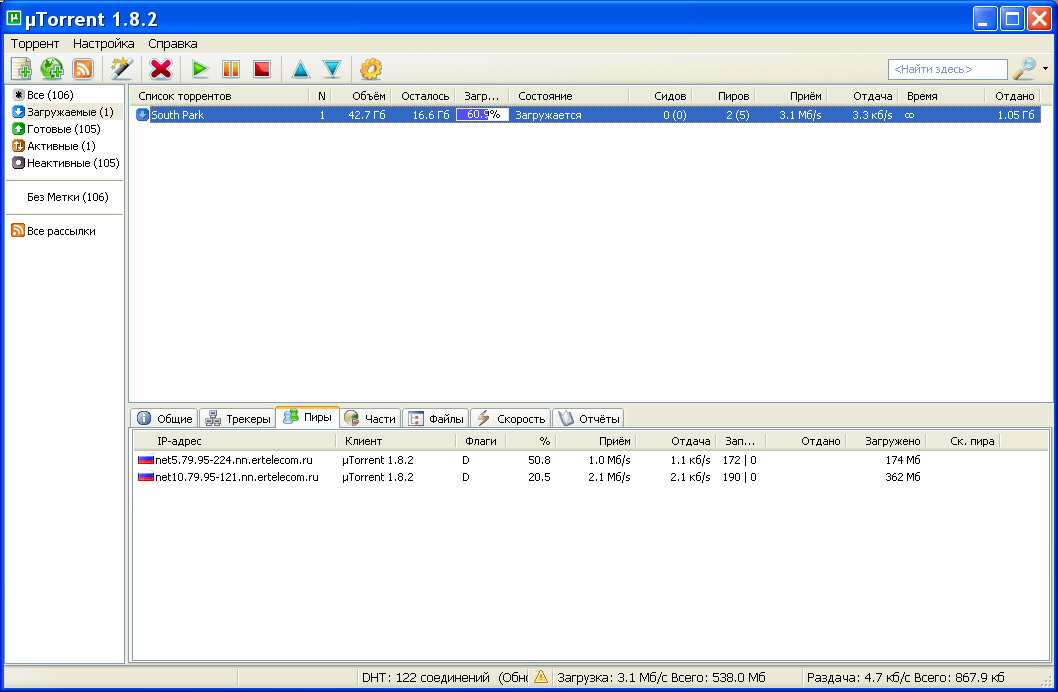
Task: Switch to the Отчёты tab
Action: pyautogui.click(x=588, y=419)
